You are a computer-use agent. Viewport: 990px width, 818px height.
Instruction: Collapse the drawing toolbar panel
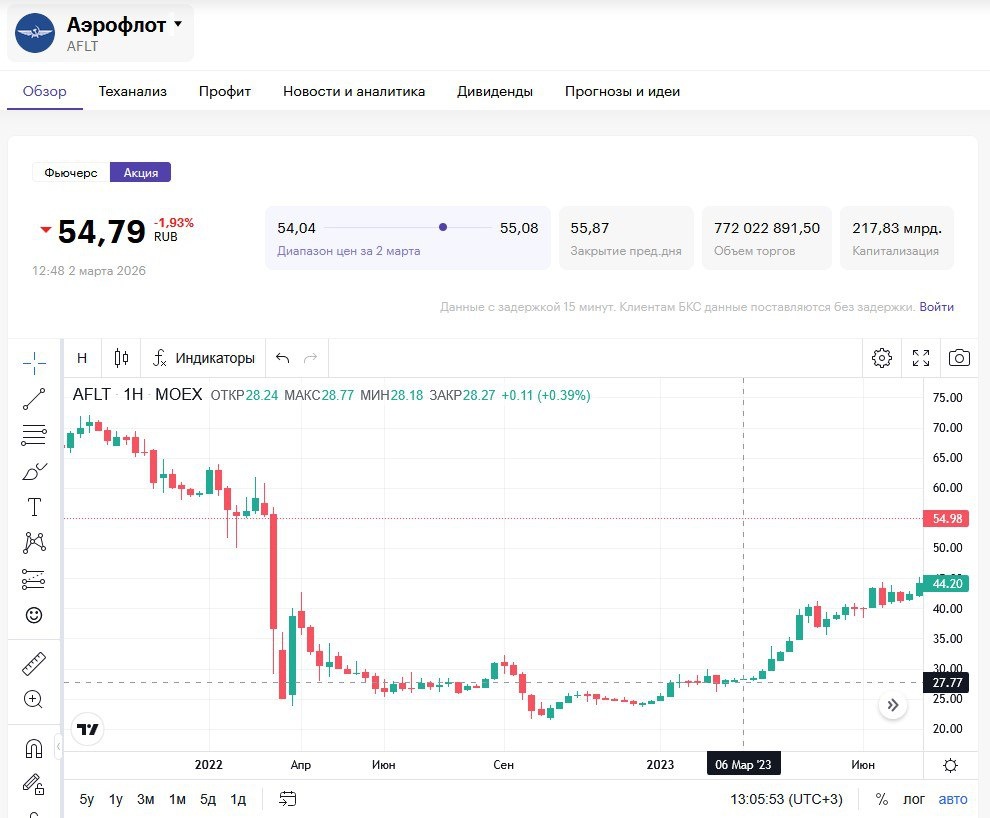59,747
